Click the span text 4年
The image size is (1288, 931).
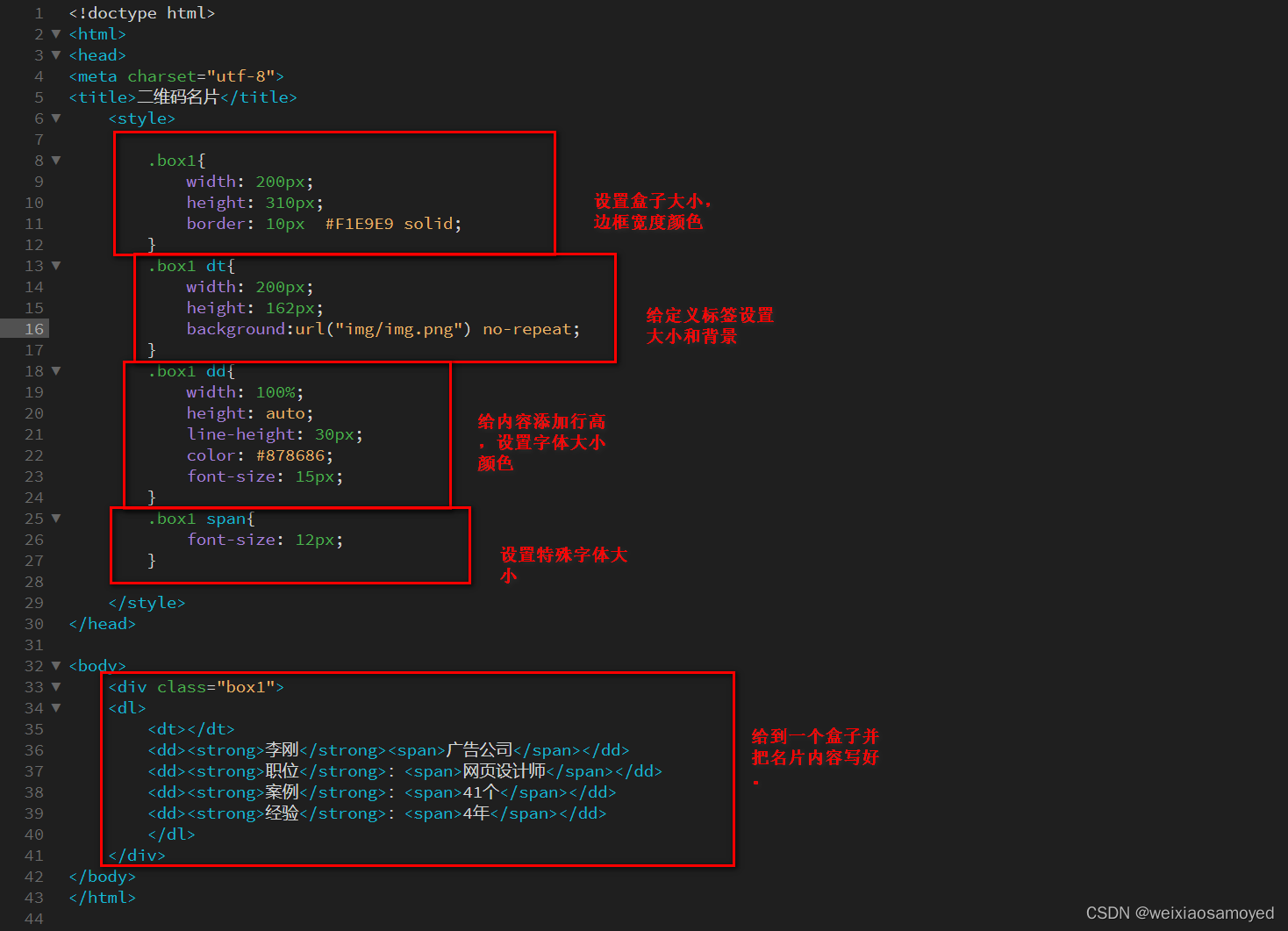pos(476,813)
